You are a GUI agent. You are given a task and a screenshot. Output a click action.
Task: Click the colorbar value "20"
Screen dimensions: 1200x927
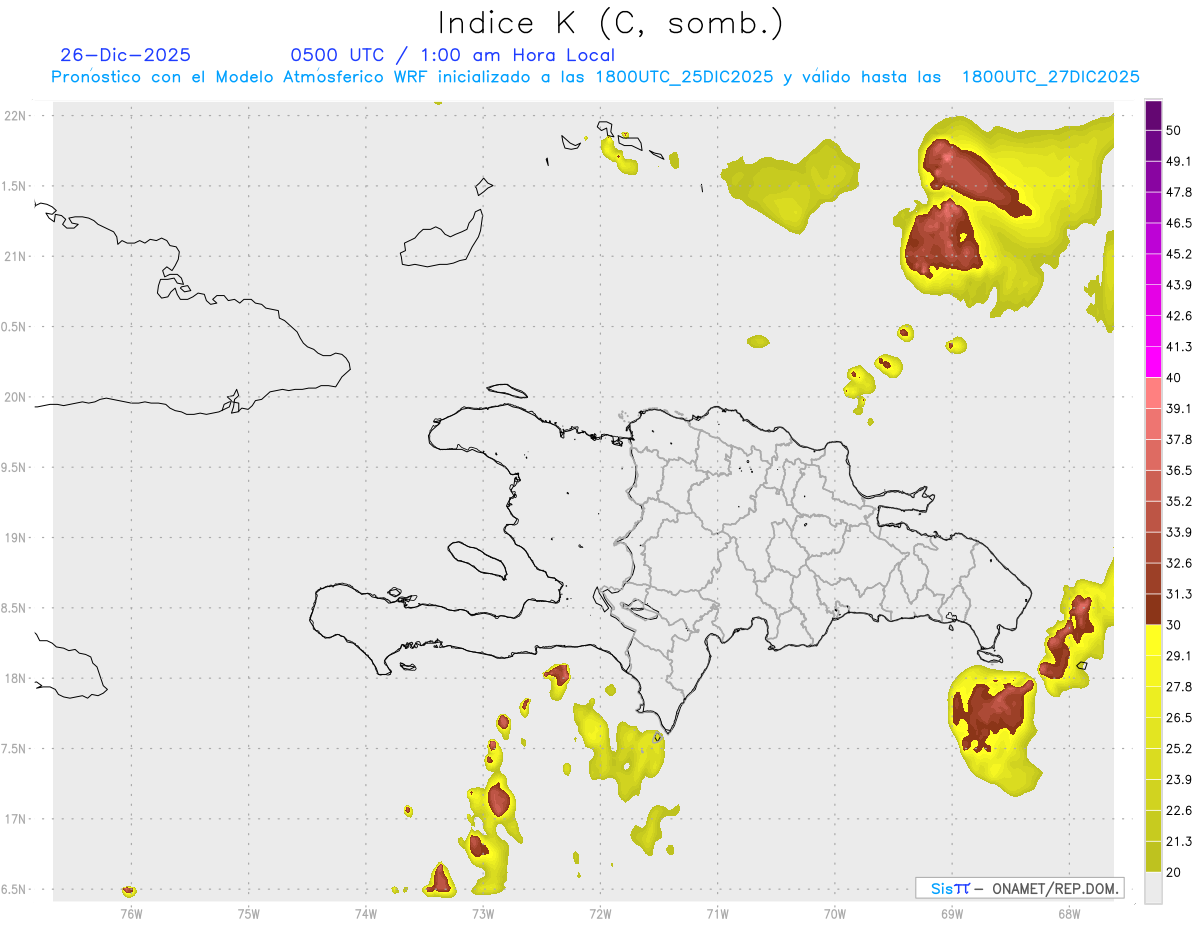point(1175,872)
